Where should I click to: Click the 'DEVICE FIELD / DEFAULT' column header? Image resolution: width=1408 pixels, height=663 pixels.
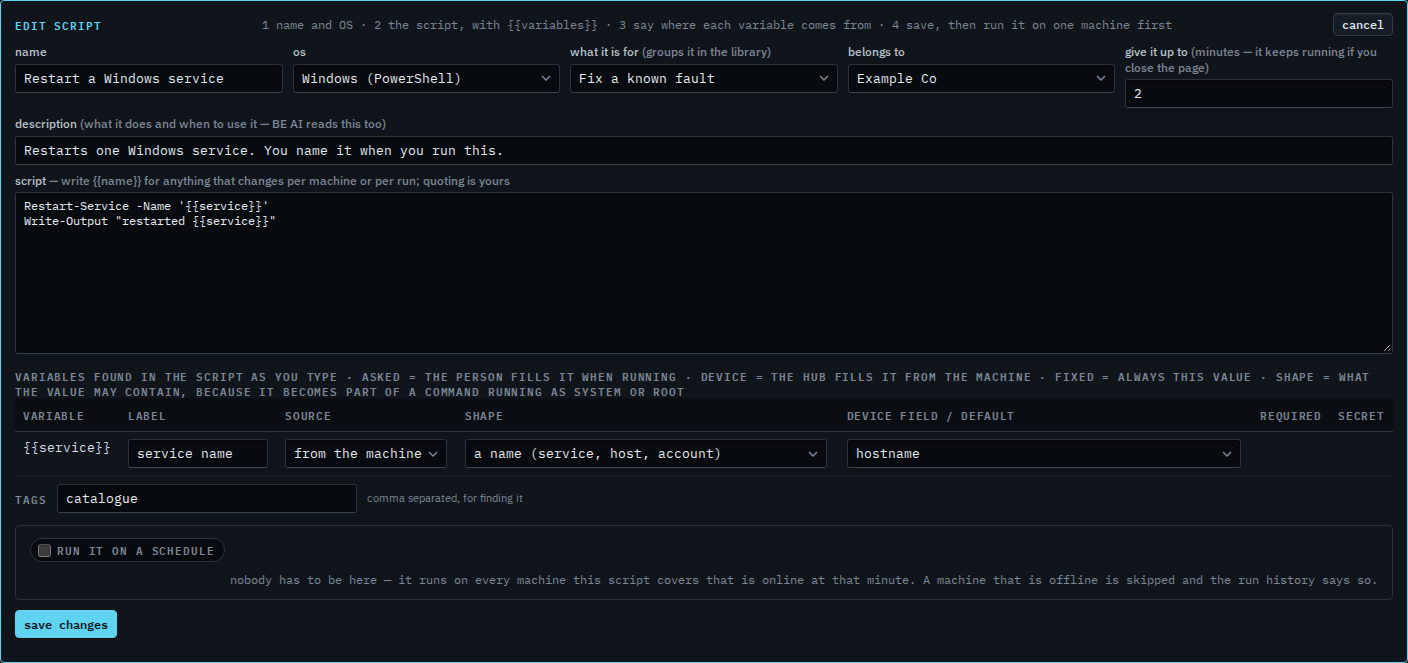pos(930,416)
